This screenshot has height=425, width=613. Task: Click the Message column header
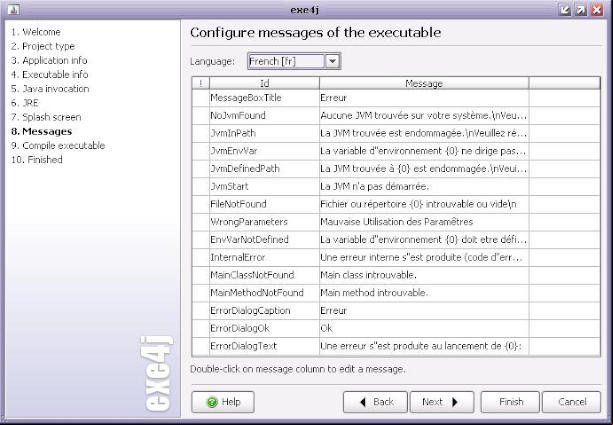click(424, 83)
